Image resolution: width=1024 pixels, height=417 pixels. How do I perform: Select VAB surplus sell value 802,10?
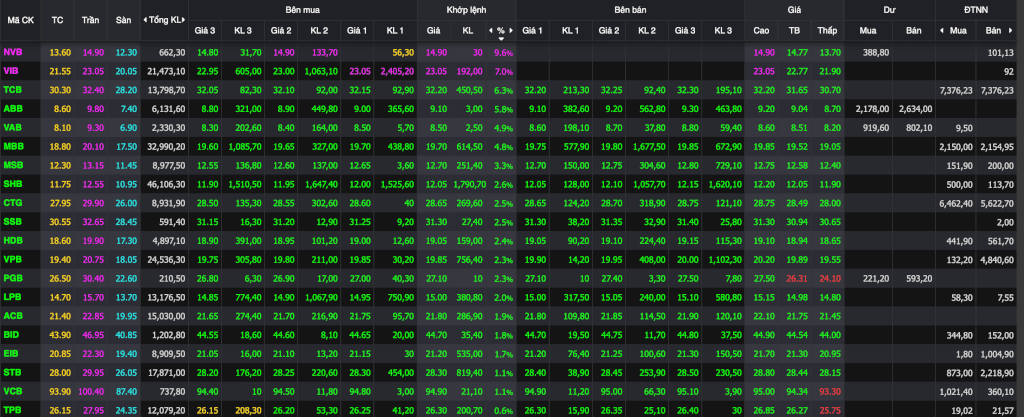920,127
